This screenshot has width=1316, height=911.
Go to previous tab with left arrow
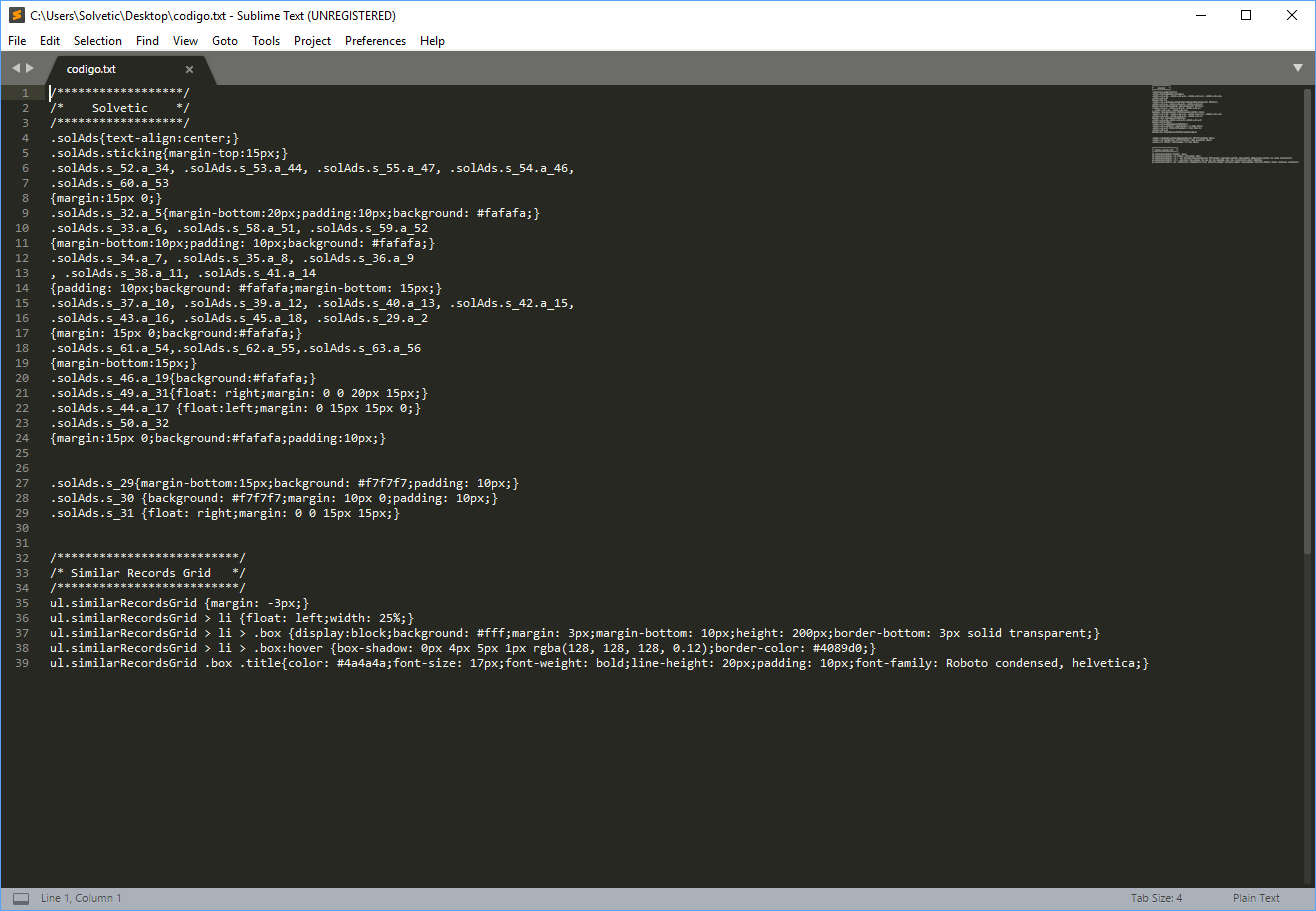(16, 68)
